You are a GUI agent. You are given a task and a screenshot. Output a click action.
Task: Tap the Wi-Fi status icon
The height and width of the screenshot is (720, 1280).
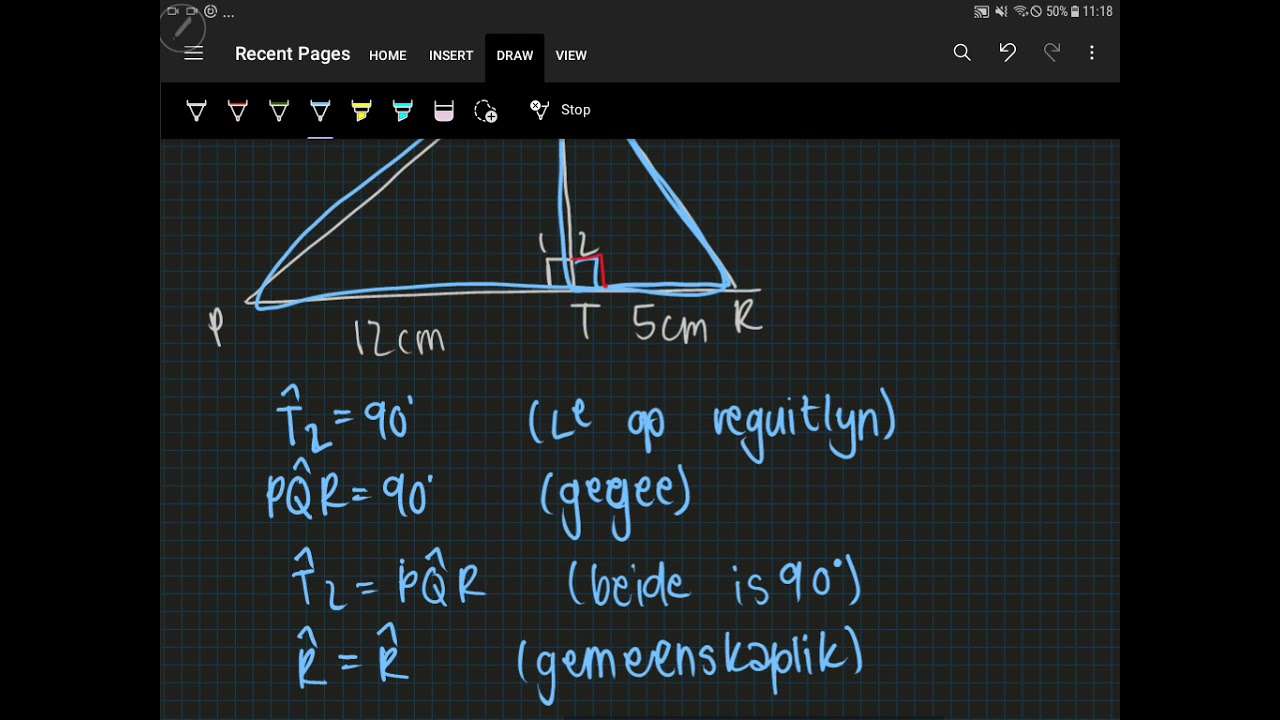click(1020, 12)
